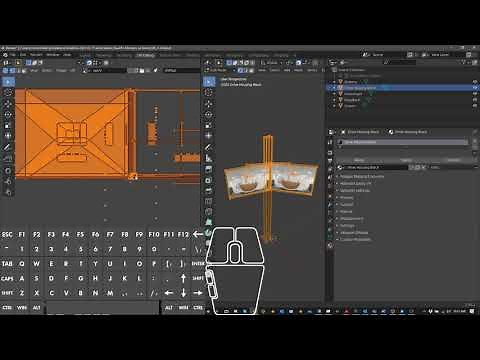Open the transform orientation dropdown in the 3D viewport

tap(272, 62)
